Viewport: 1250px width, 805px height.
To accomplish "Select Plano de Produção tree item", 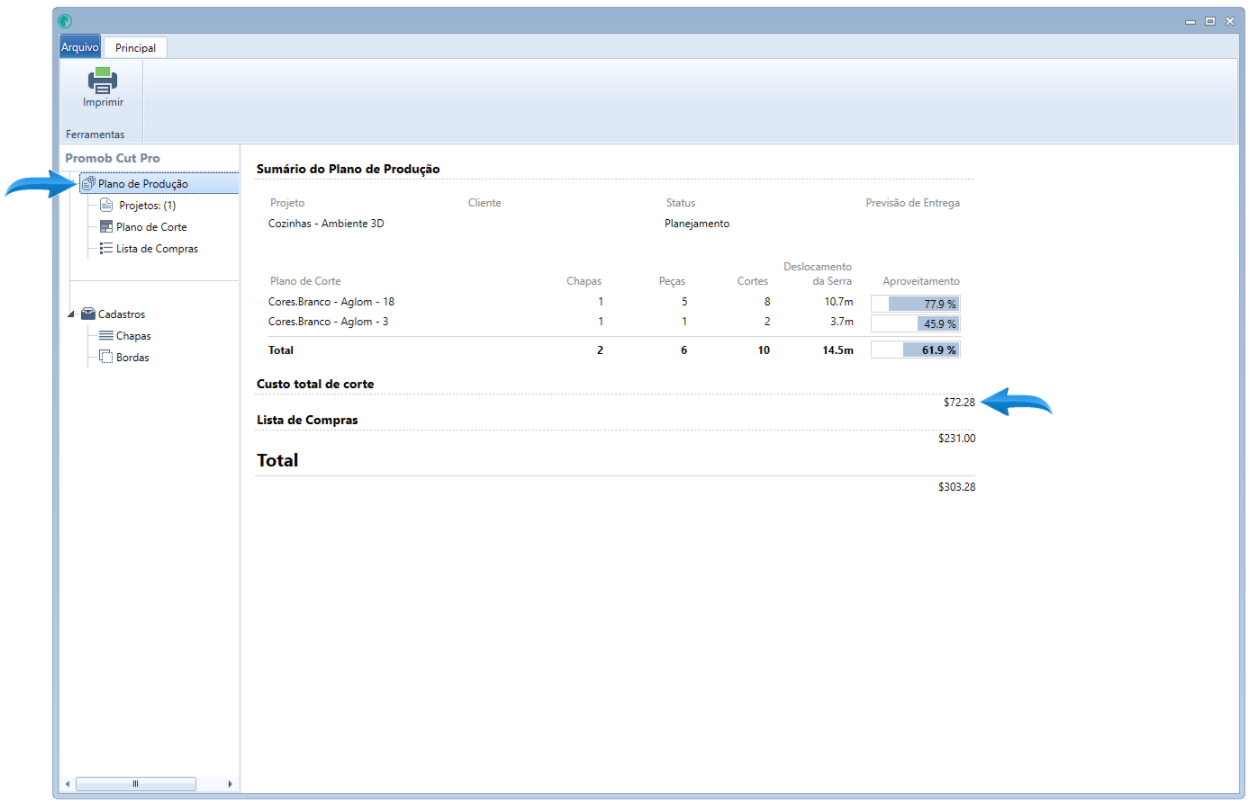I will click(143, 184).
